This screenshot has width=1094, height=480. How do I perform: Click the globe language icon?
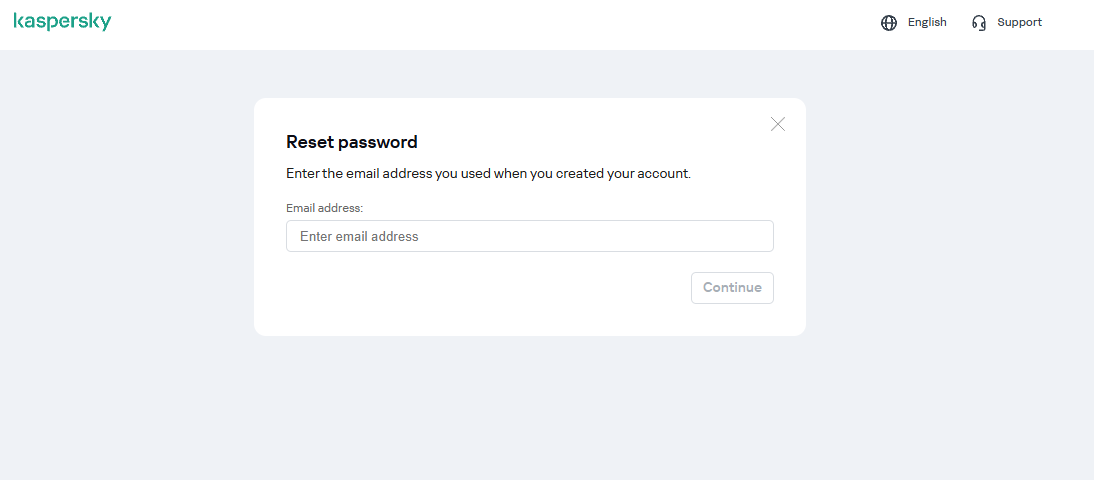click(889, 23)
